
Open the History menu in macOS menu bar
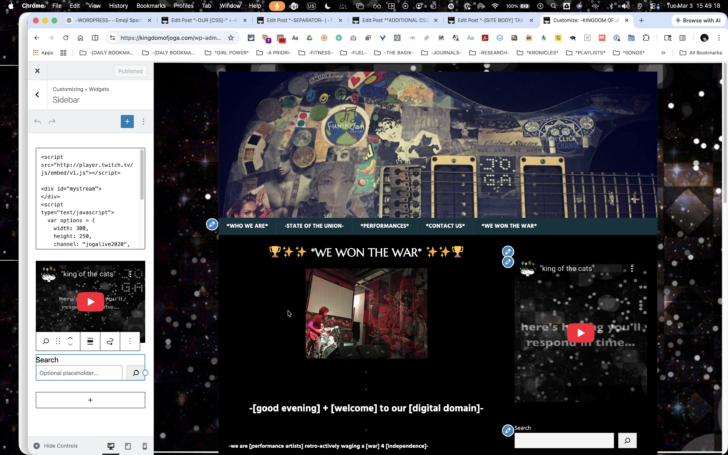[118, 6]
